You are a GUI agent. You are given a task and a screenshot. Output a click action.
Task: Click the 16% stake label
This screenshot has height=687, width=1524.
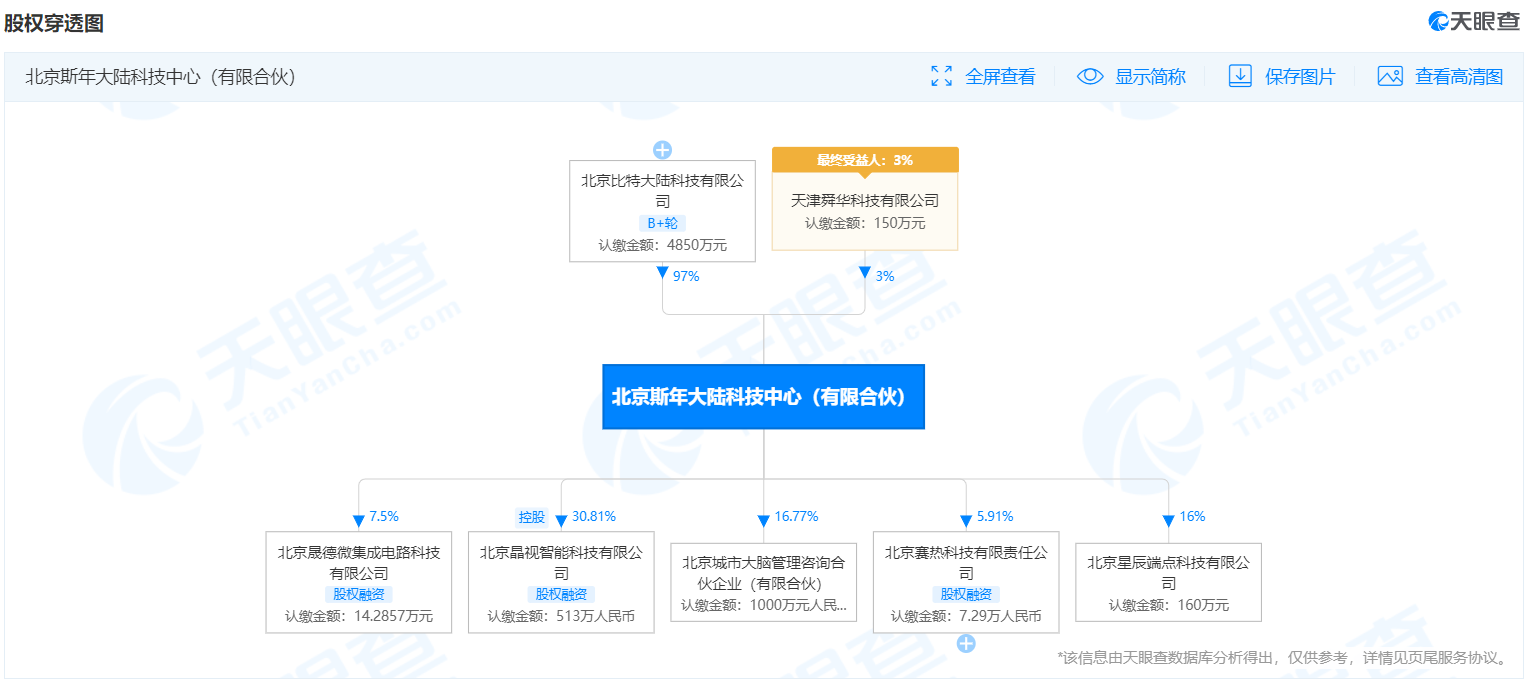click(x=1192, y=516)
